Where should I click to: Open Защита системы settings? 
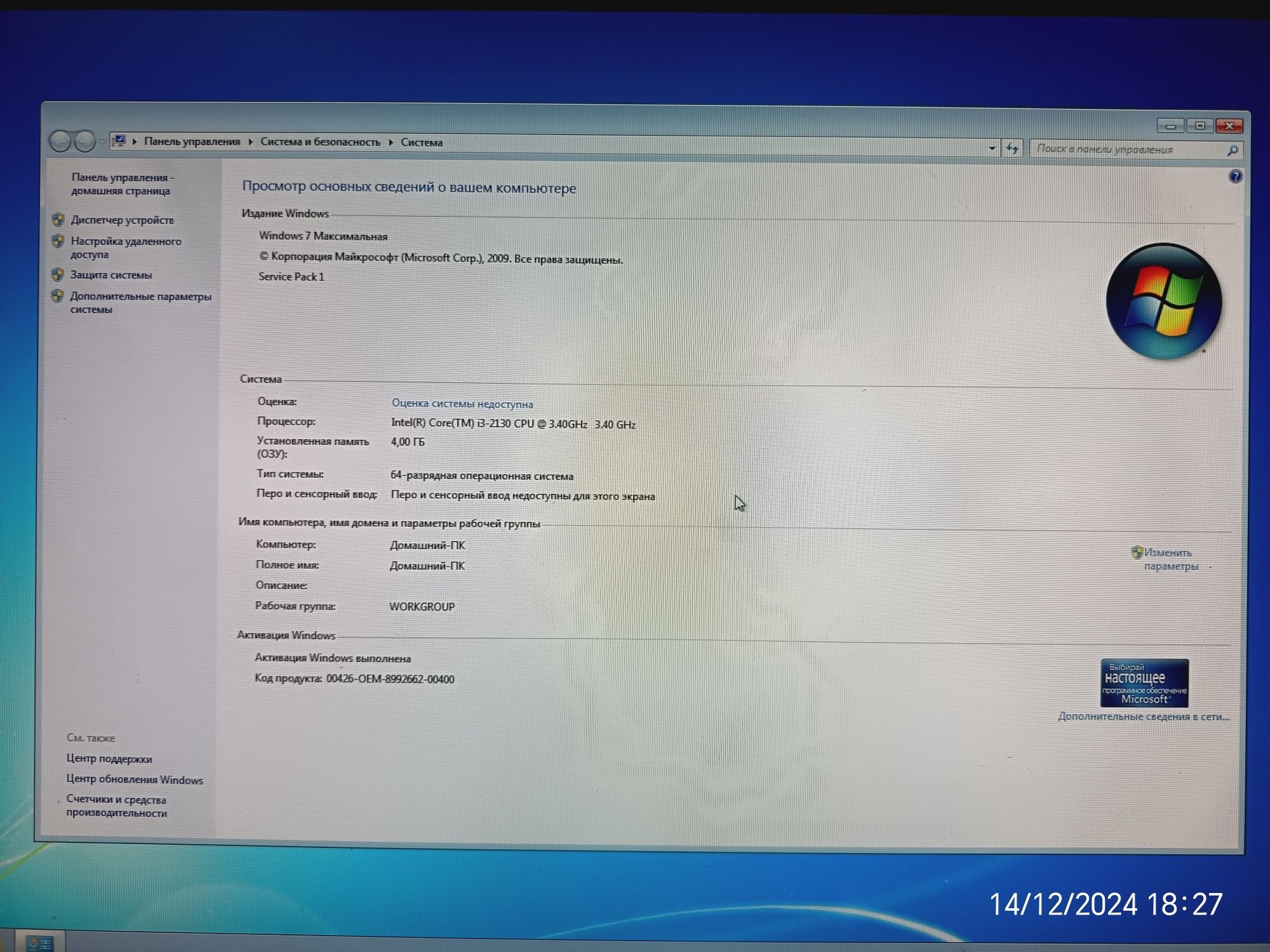pos(111,275)
